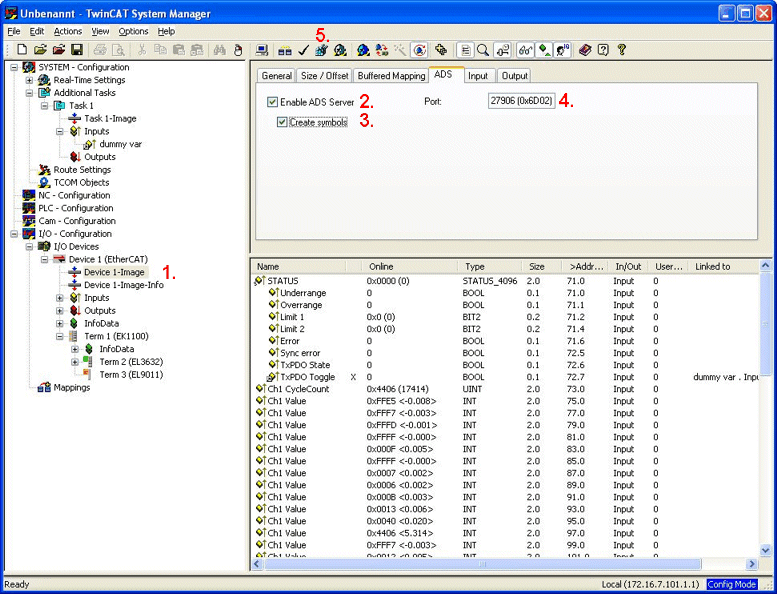Select Term 3 (EL9011) in the tree
Image resolution: width=777 pixels, height=594 pixels.
click(x=131, y=375)
